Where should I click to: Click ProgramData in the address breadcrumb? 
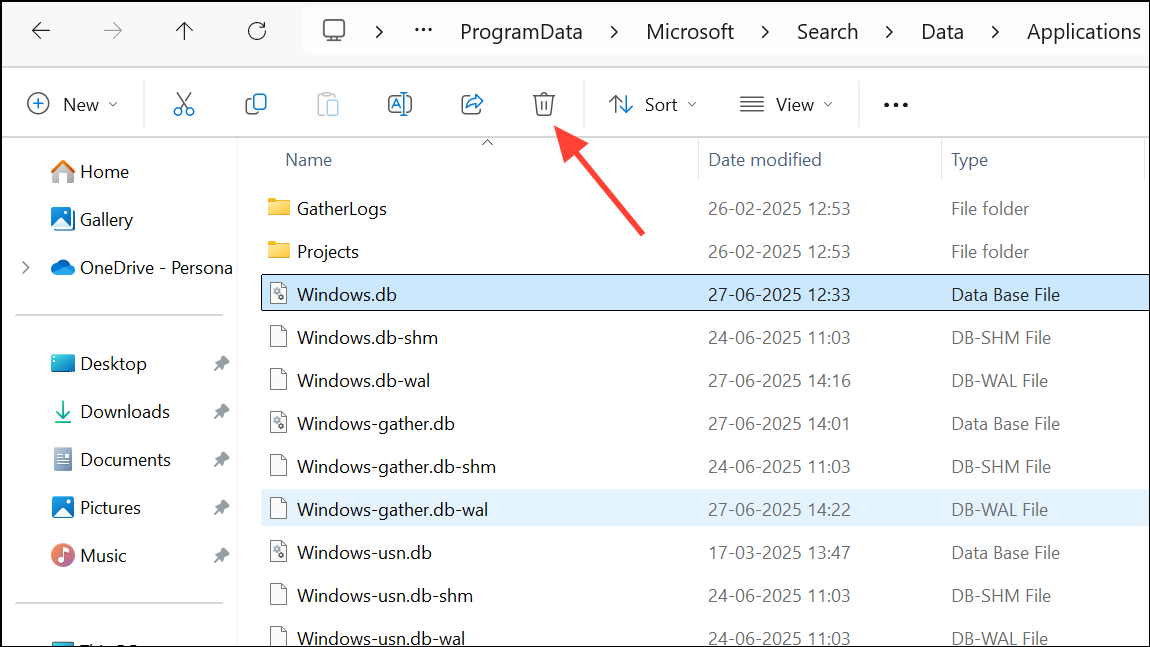tap(521, 32)
